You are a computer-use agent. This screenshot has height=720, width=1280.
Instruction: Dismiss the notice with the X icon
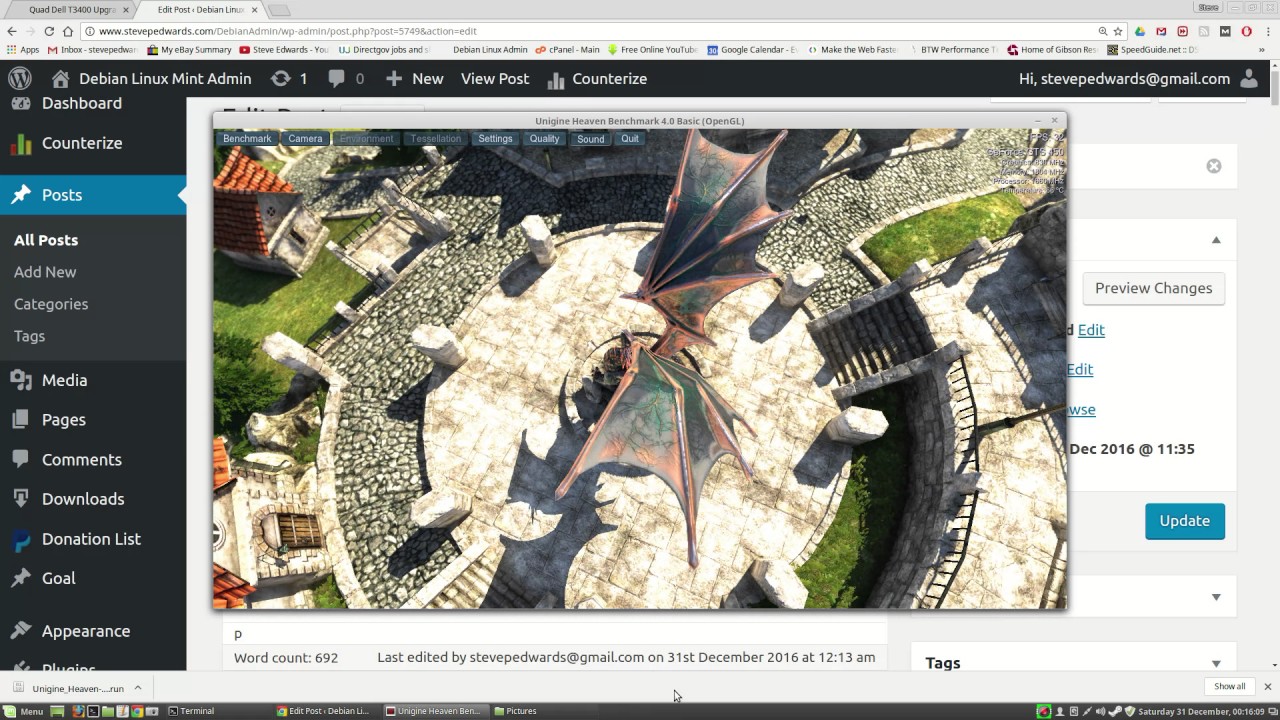(x=1214, y=166)
